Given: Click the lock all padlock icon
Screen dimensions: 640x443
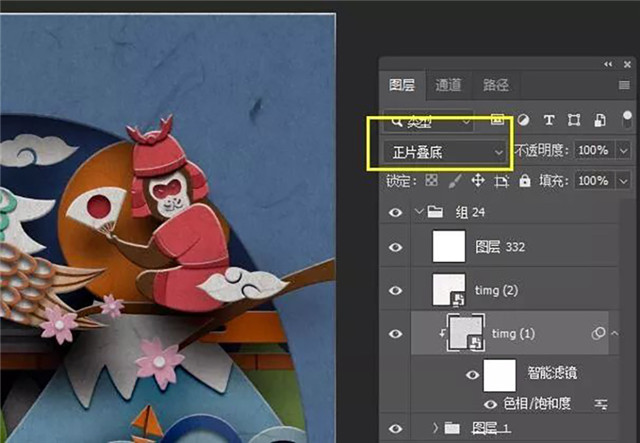Looking at the screenshot, I should click(x=523, y=181).
